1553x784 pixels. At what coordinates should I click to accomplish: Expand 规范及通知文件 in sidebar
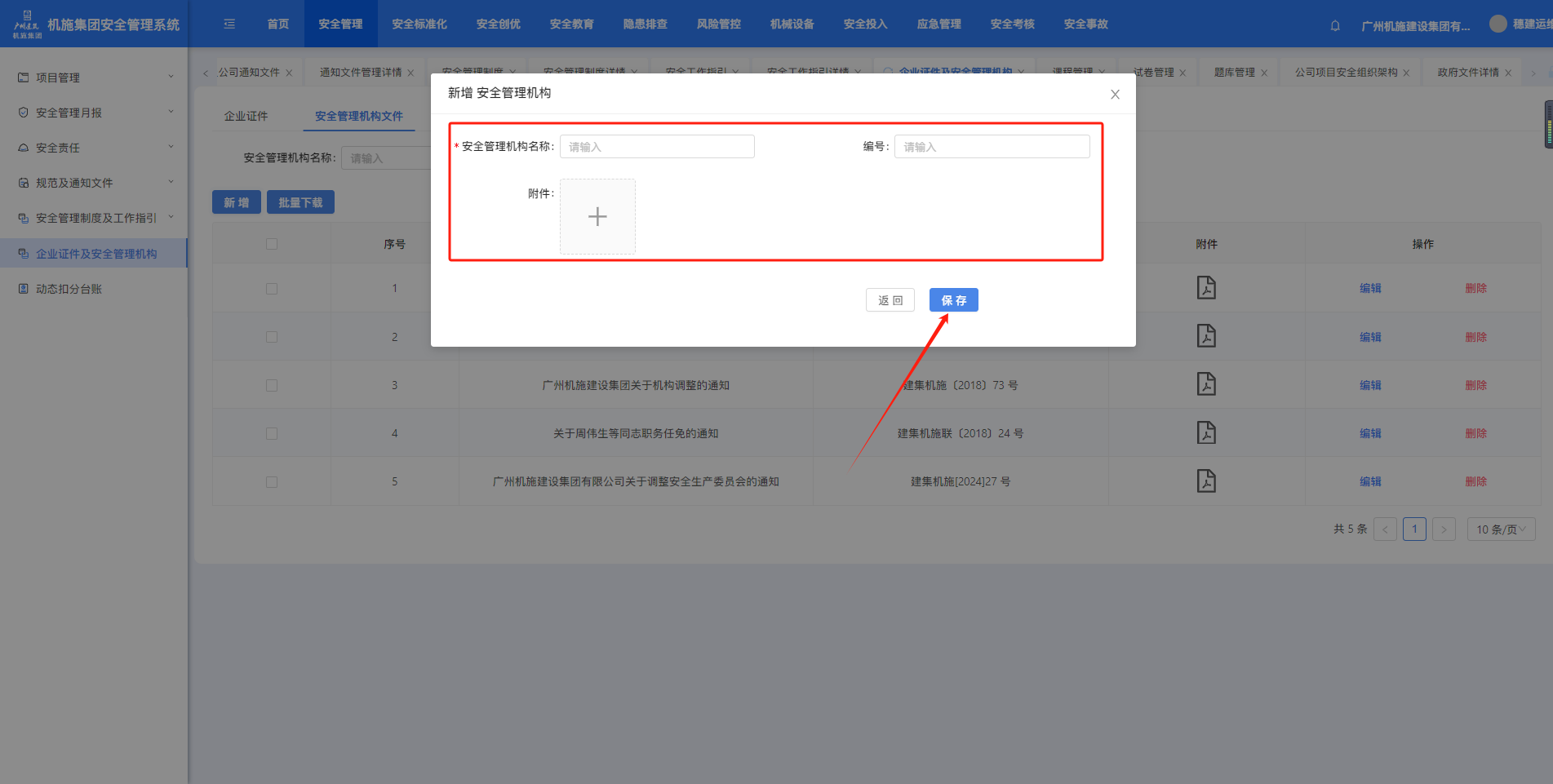(x=94, y=183)
